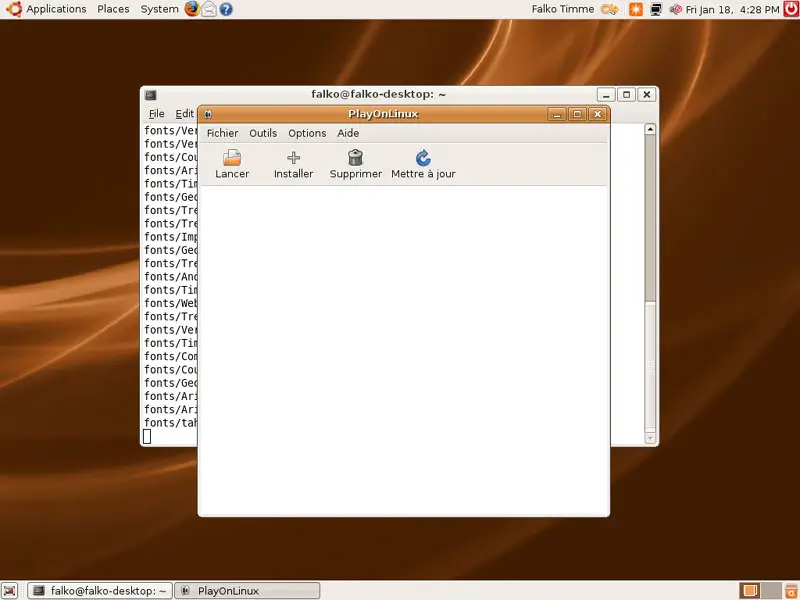Click the orange update notification icon
800x600 pixels.
click(x=636, y=9)
